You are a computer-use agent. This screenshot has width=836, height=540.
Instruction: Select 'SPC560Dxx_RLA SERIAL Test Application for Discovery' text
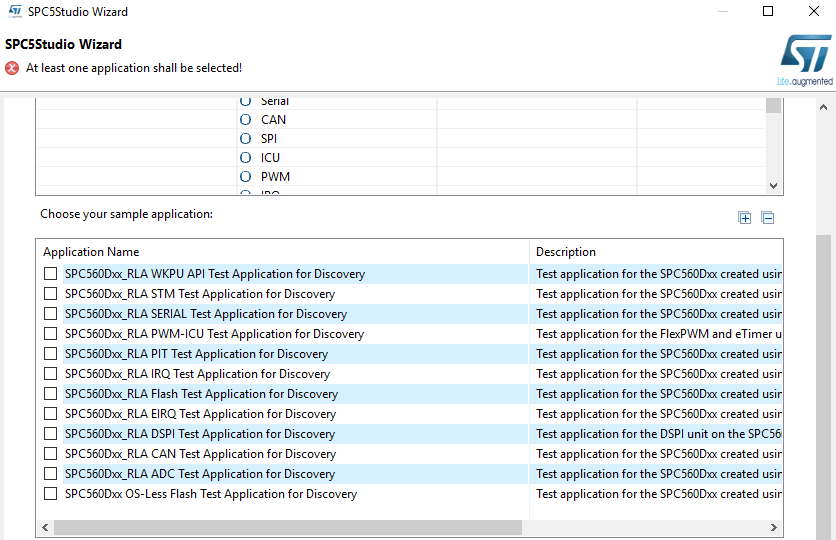point(206,314)
